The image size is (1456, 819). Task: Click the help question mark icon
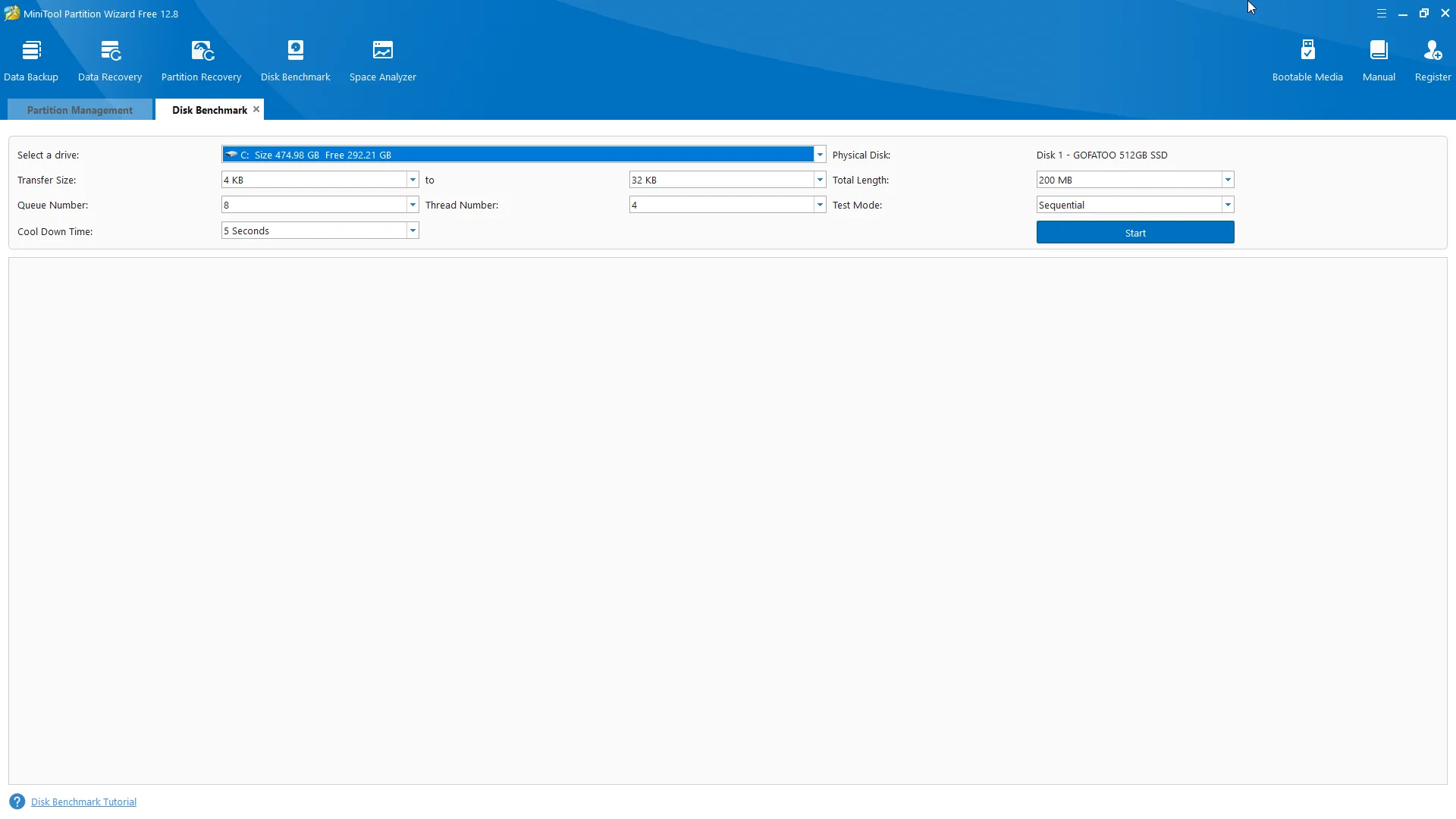pos(17,802)
